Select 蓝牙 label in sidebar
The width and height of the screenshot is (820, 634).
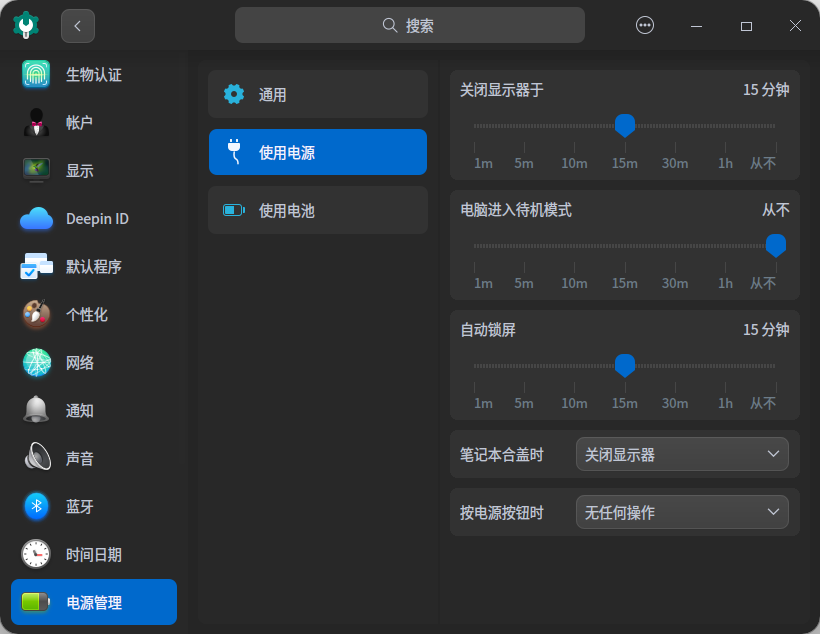click(x=80, y=506)
